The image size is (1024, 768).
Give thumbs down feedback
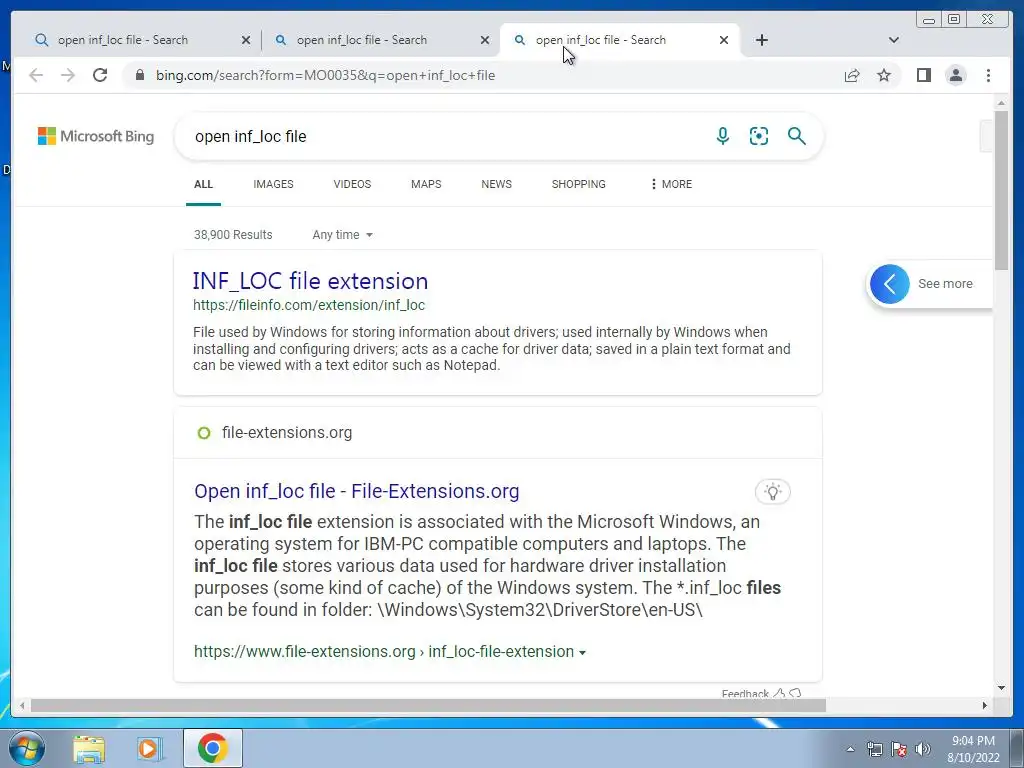pyautogui.click(x=795, y=694)
